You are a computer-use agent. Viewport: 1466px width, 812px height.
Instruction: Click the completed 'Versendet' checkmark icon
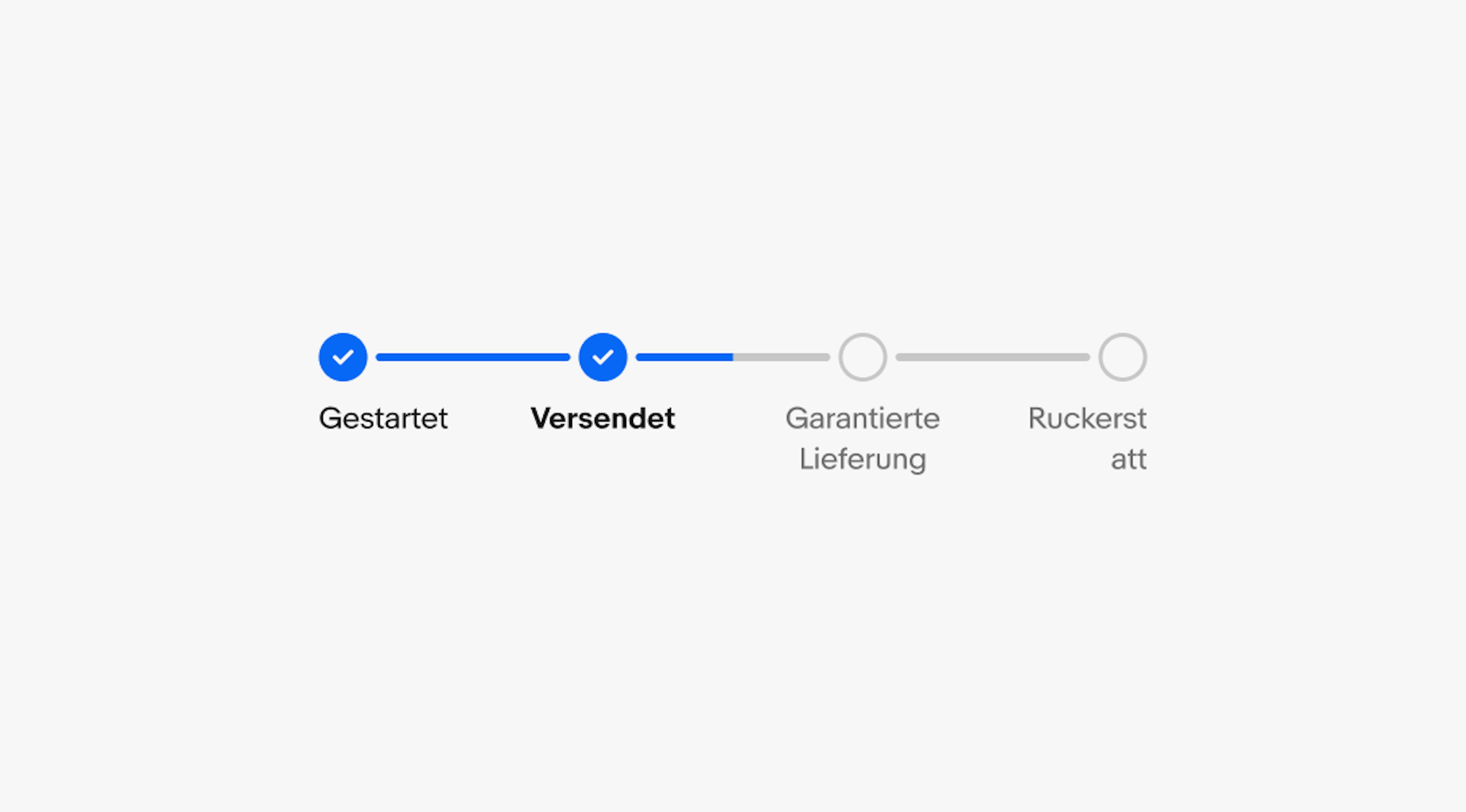point(601,356)
